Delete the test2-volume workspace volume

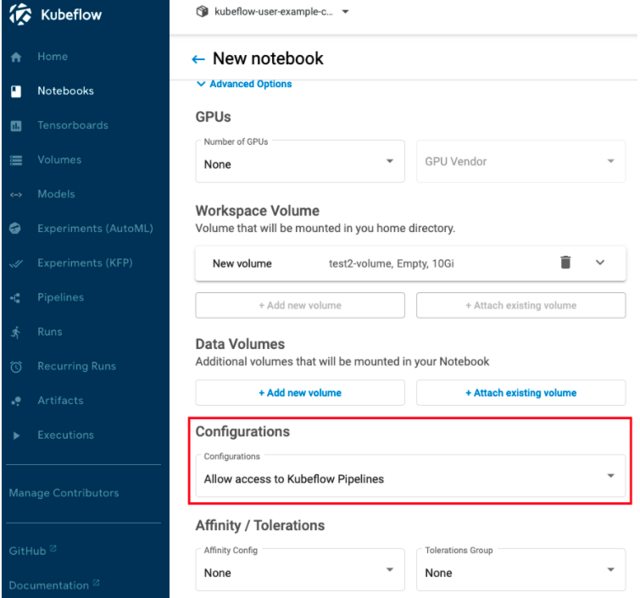point(565,263)
